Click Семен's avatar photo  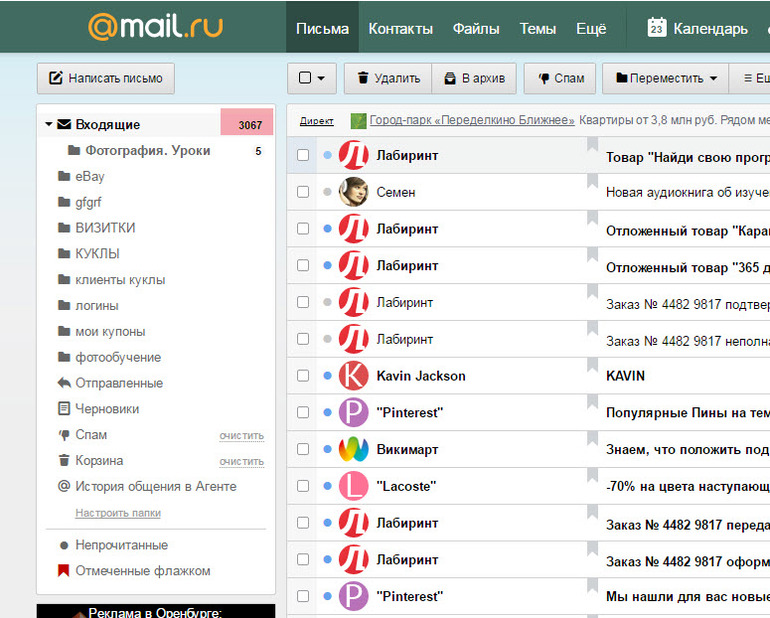click(354, 192)
